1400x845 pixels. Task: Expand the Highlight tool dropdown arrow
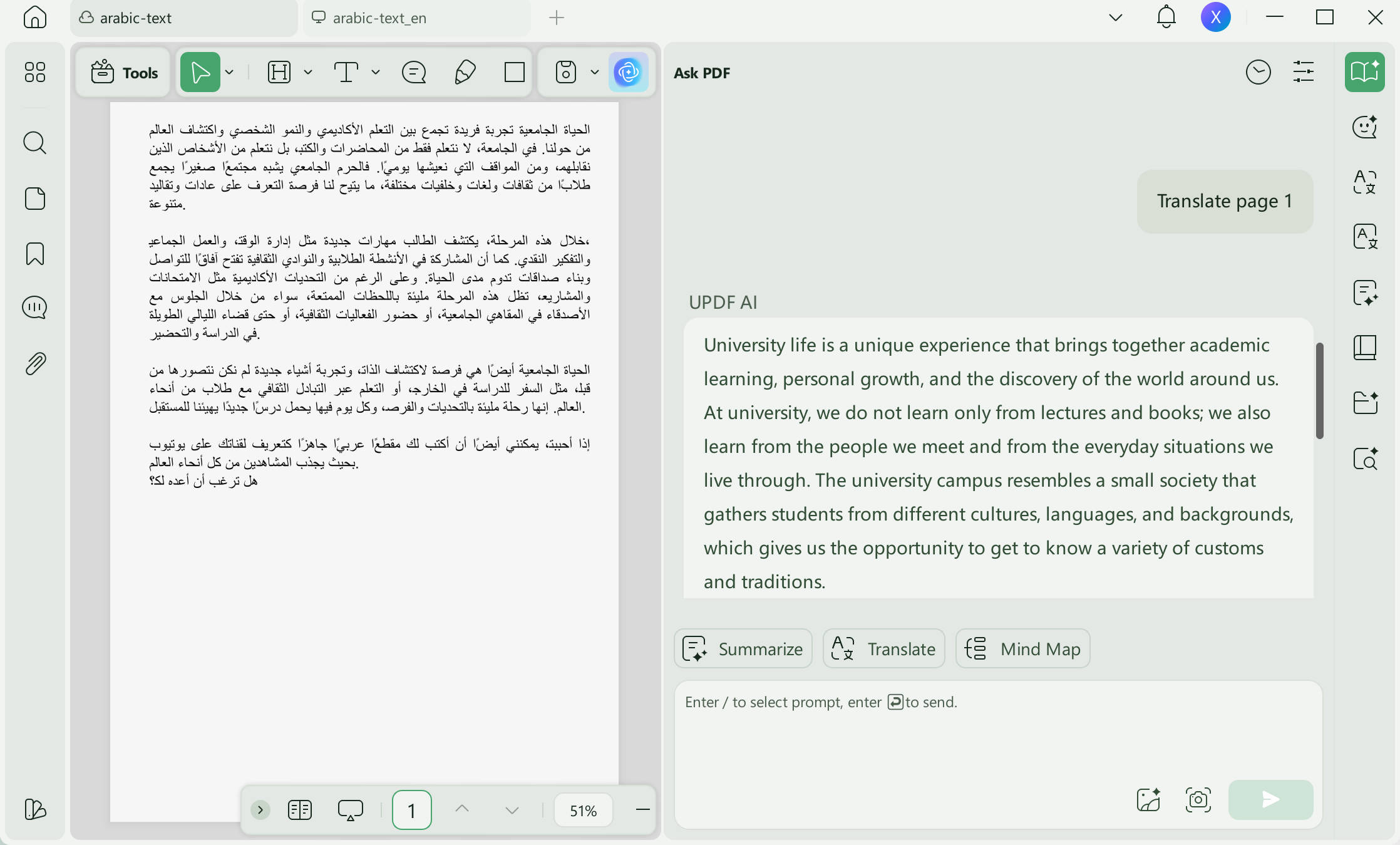pyautogui.click(x=308, y=73)
